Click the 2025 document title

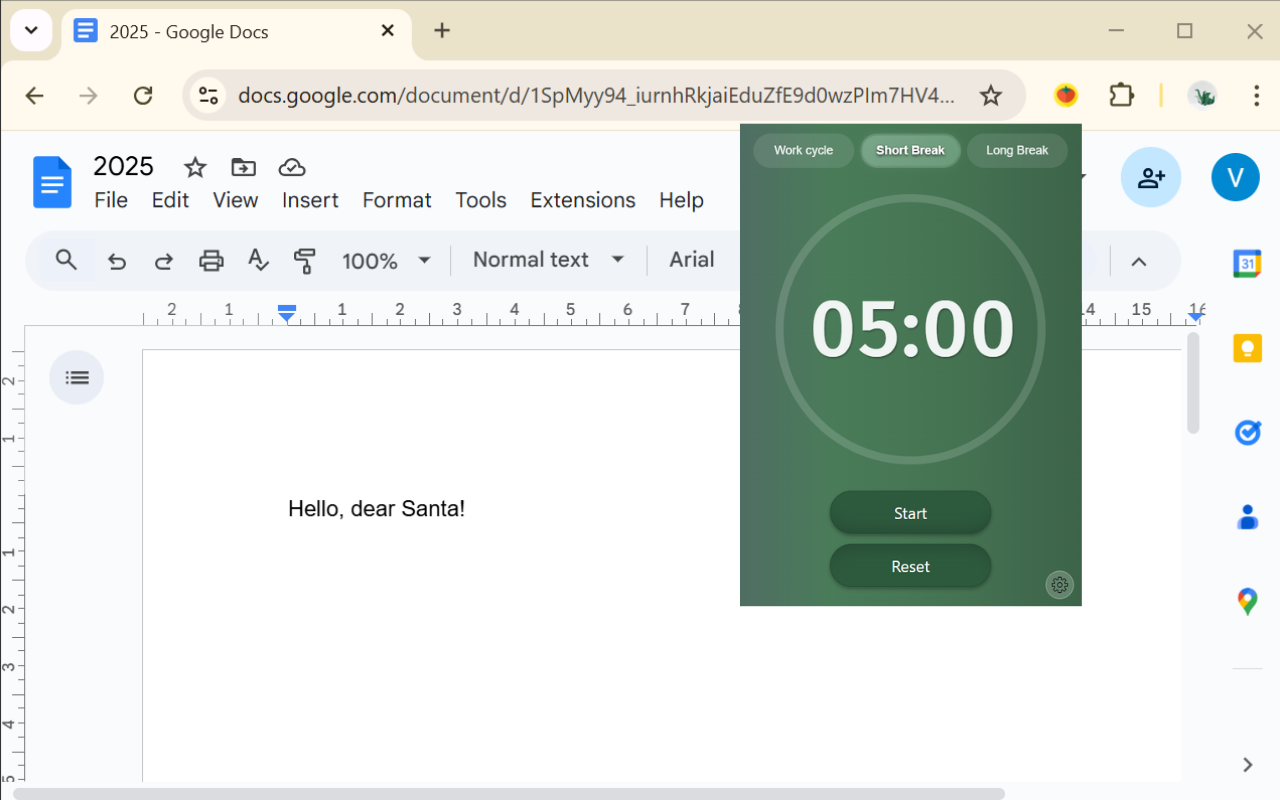tap(123, 166)
